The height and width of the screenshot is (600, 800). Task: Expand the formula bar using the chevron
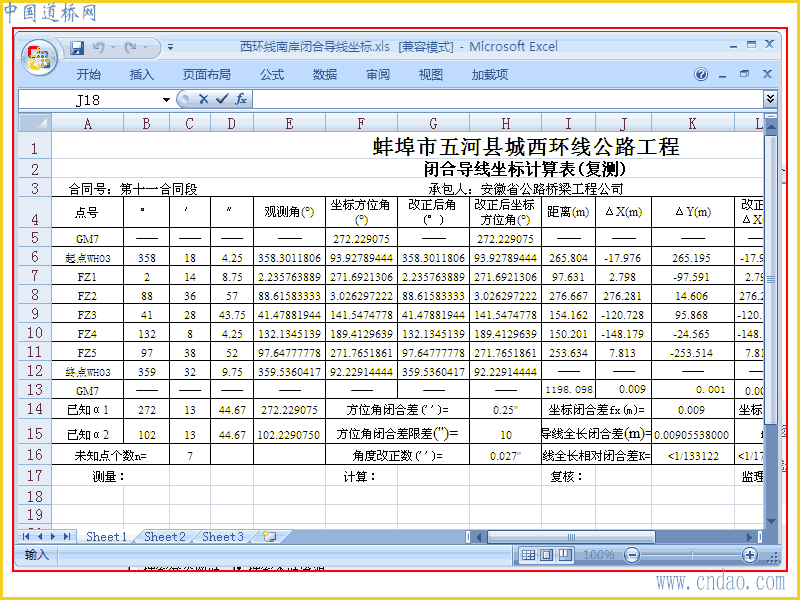pos(770,98)
